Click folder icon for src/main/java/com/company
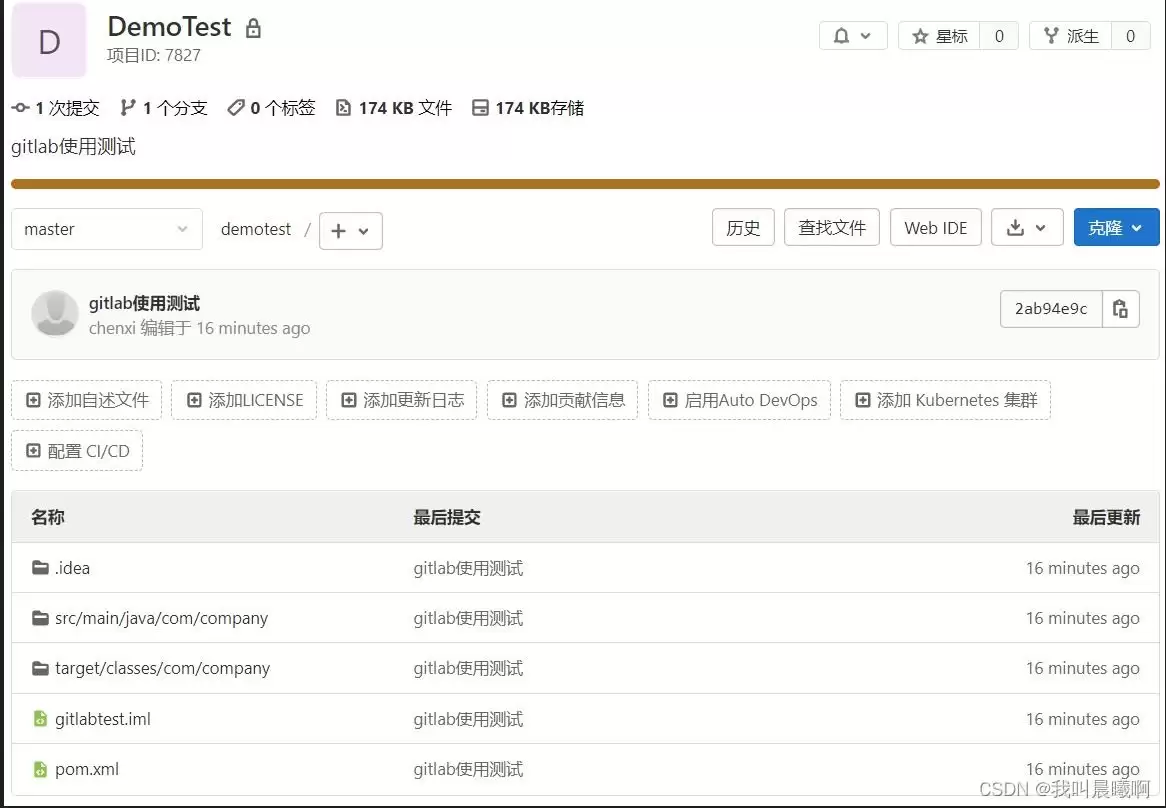1166x808 pixels. [40, 618]
